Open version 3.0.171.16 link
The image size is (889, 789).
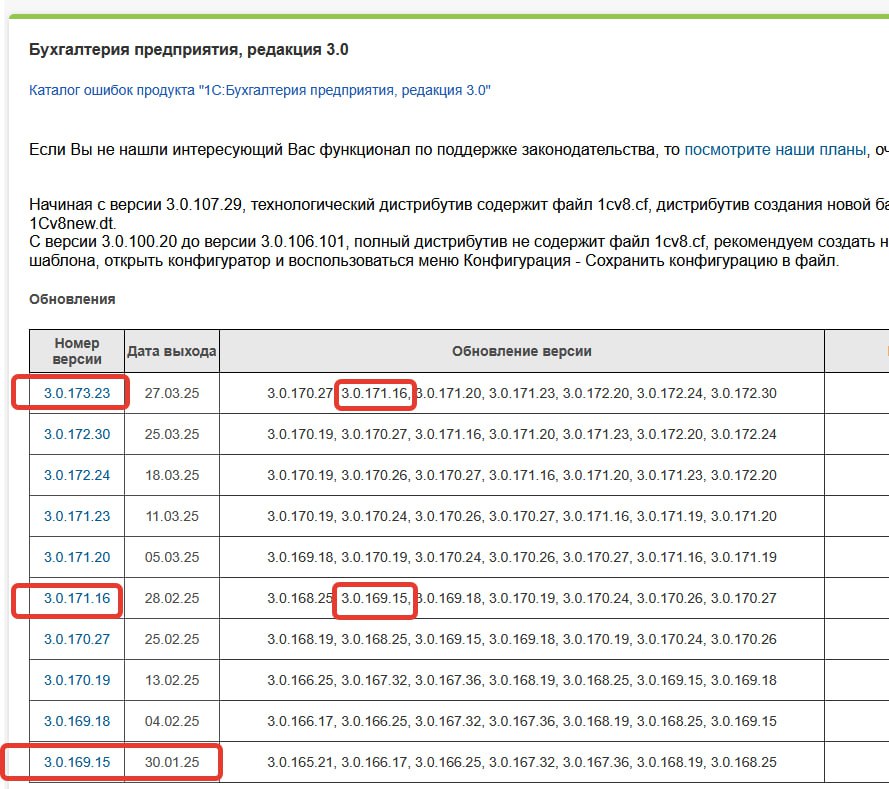point(77,598)
